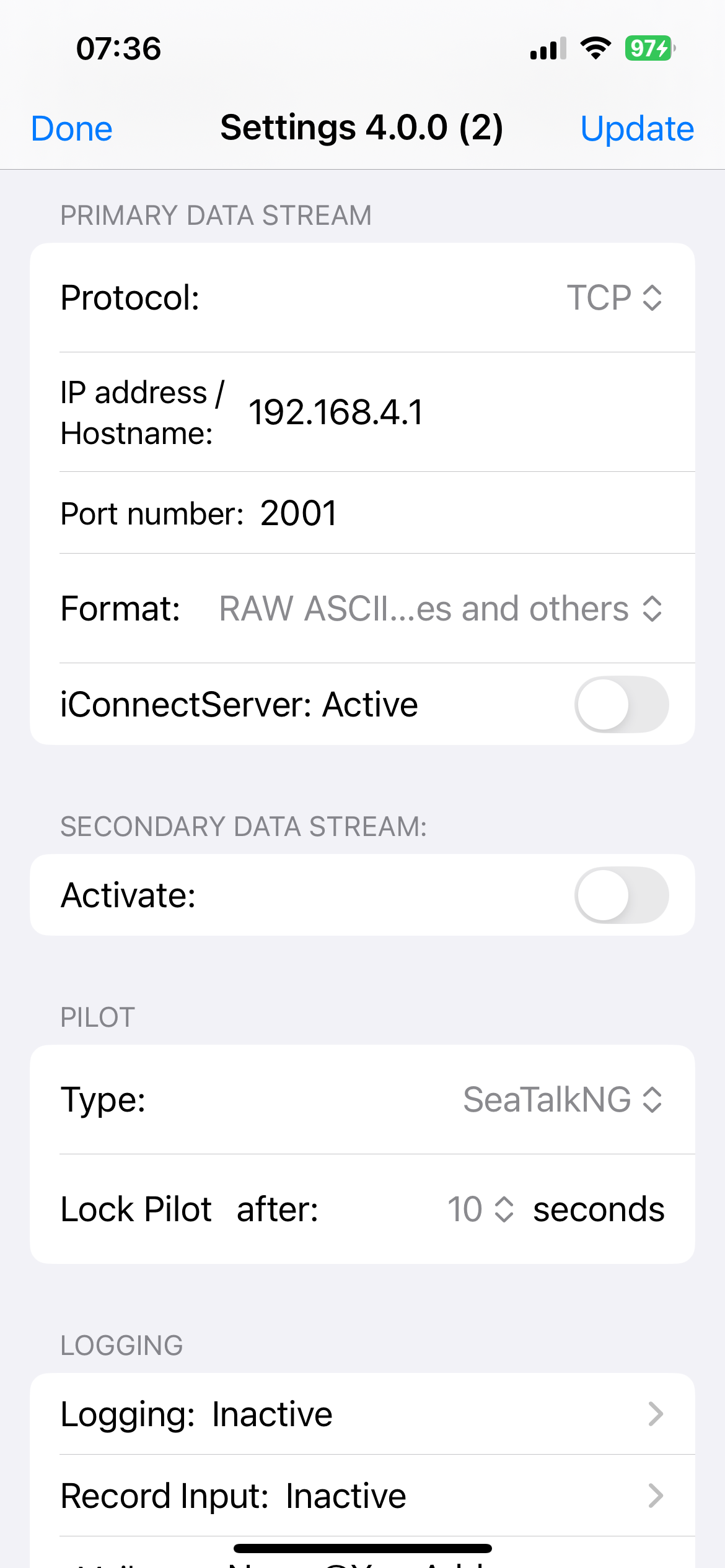Image resolution: width=725 pixels, height=1568 pixels.
Task: Open the Pilot Type SeaTalkNG dropdown
Action: [x=563, y=1100]
